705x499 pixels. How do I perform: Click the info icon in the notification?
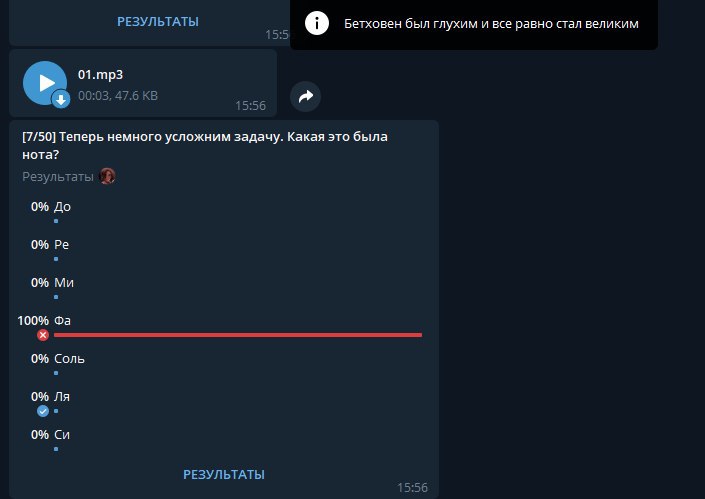[317, 23]
